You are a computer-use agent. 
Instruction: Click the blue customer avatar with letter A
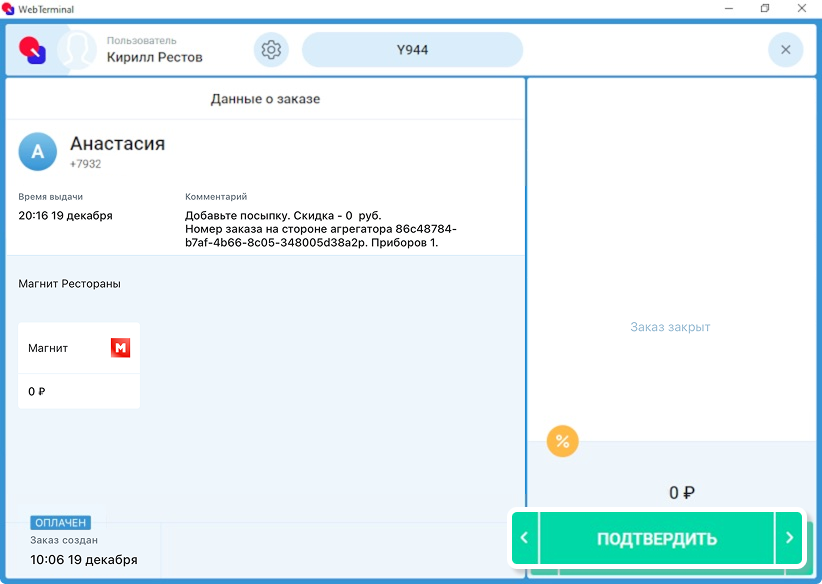point(38,152)
